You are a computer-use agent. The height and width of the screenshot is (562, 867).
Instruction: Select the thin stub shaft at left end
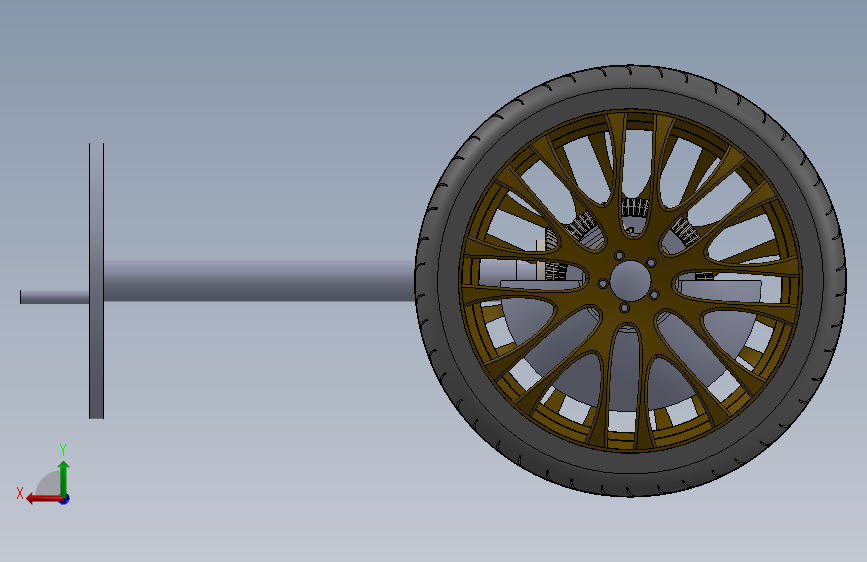[54, 297]
